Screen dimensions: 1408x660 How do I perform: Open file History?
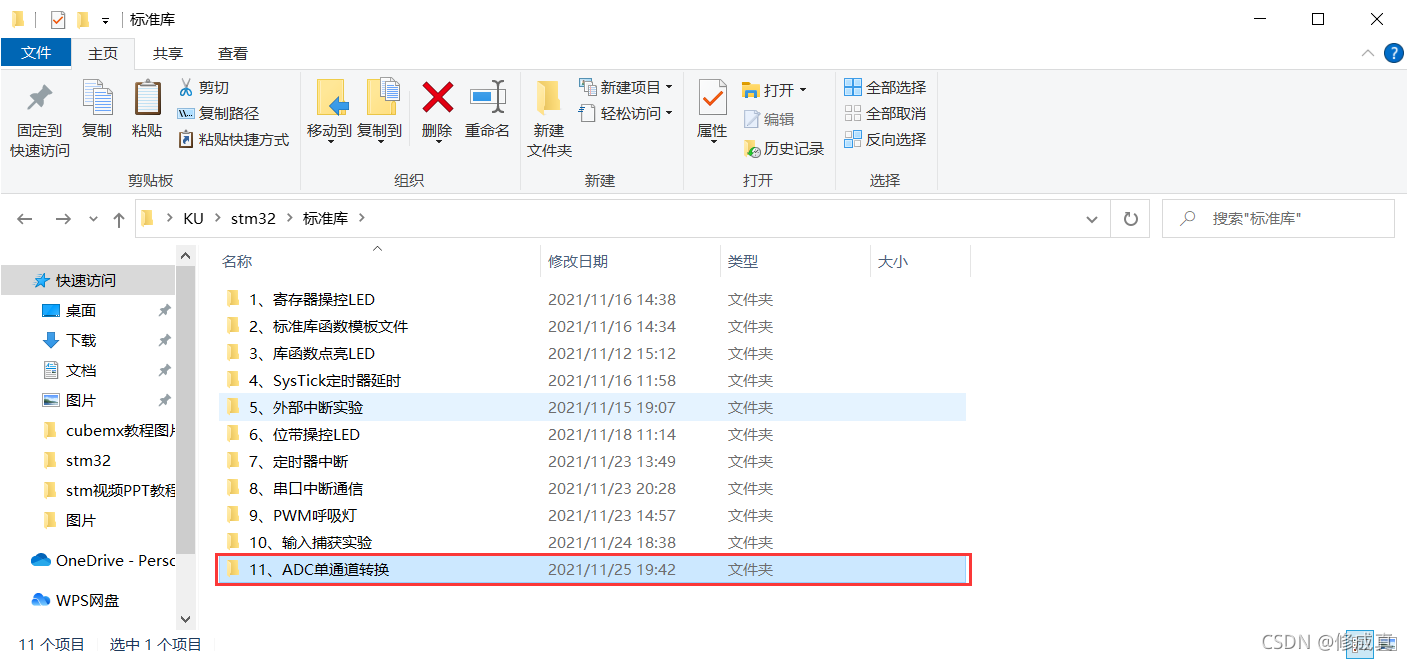click(x=783, y=149)
